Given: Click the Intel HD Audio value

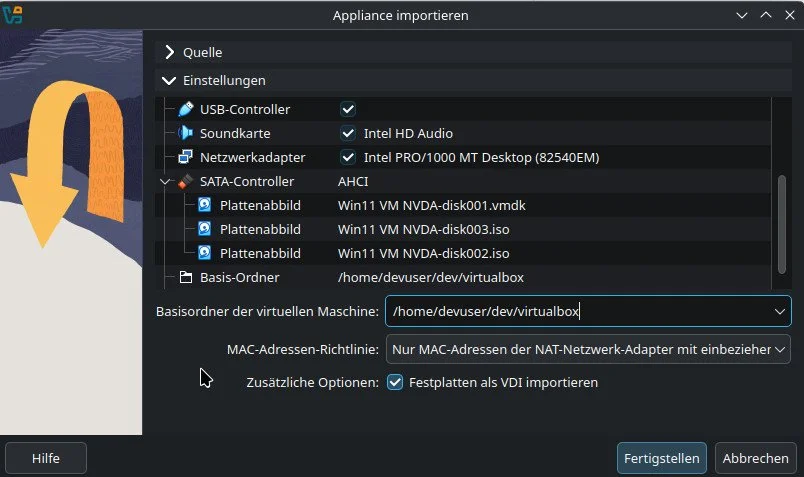Looking at the screenshot, I should [408, 133].
